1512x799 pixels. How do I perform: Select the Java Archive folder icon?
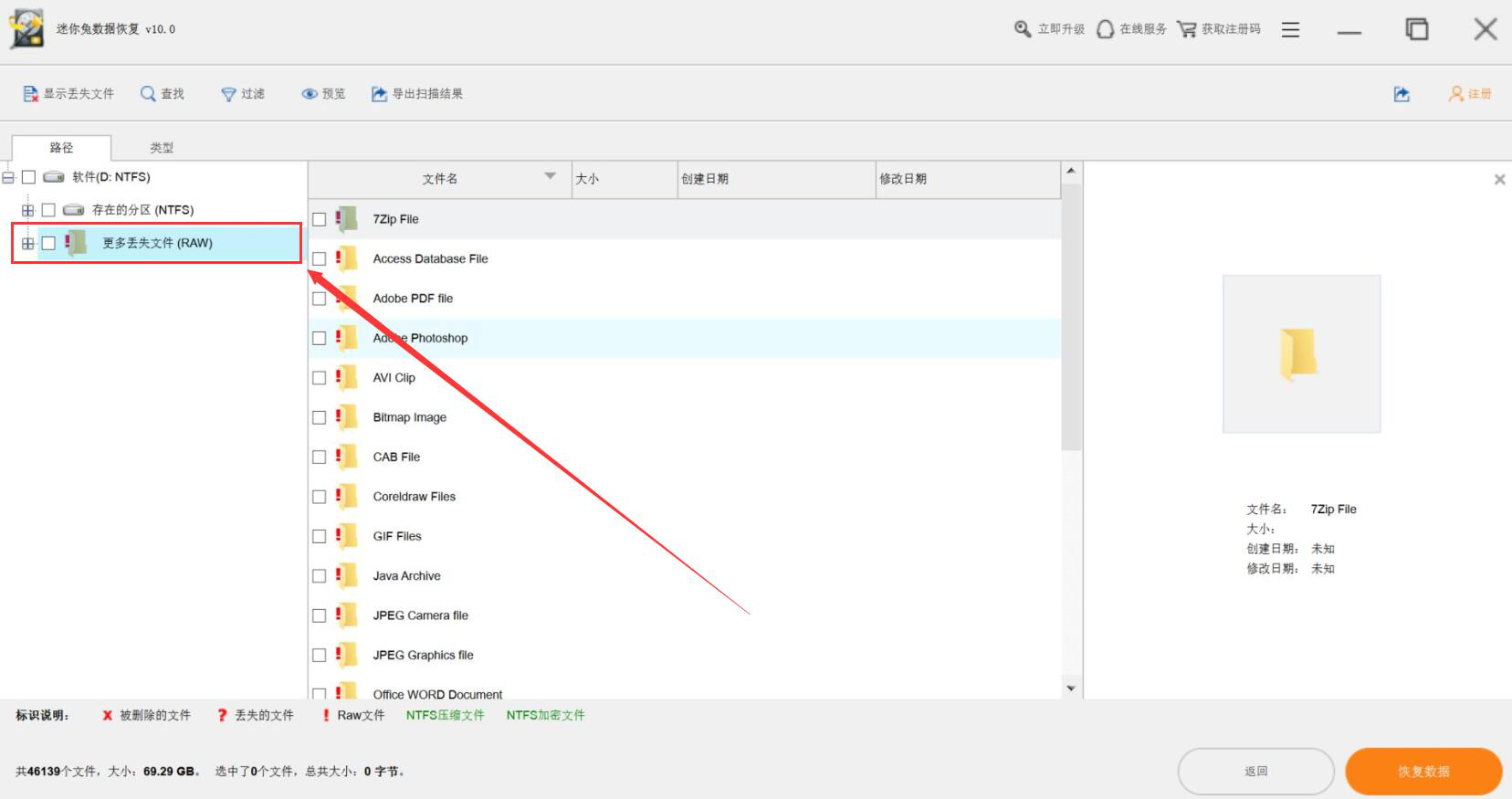click(347, 576)
